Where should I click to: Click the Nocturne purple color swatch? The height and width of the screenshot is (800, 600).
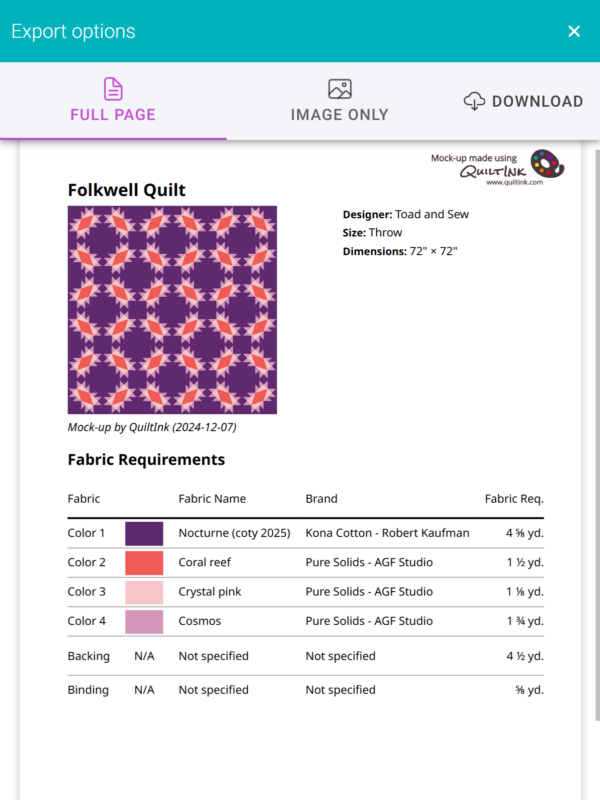144,533
